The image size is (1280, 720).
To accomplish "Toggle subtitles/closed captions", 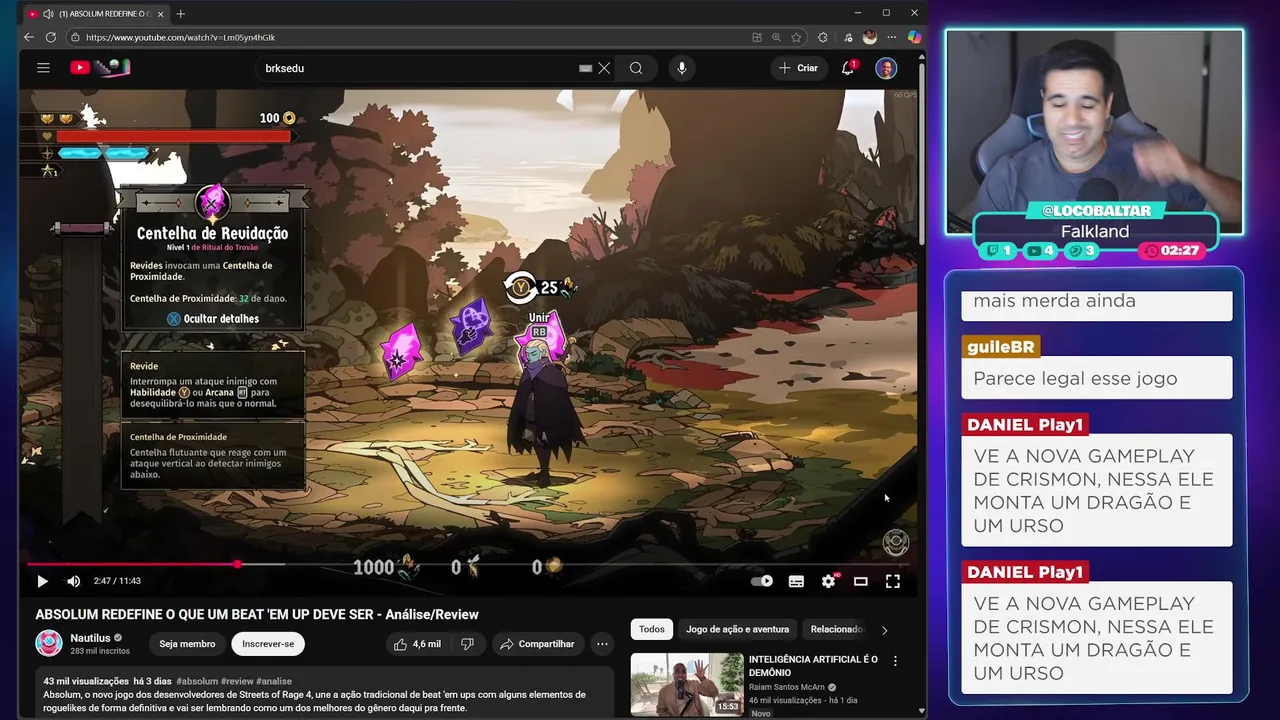I will point(796,581).
